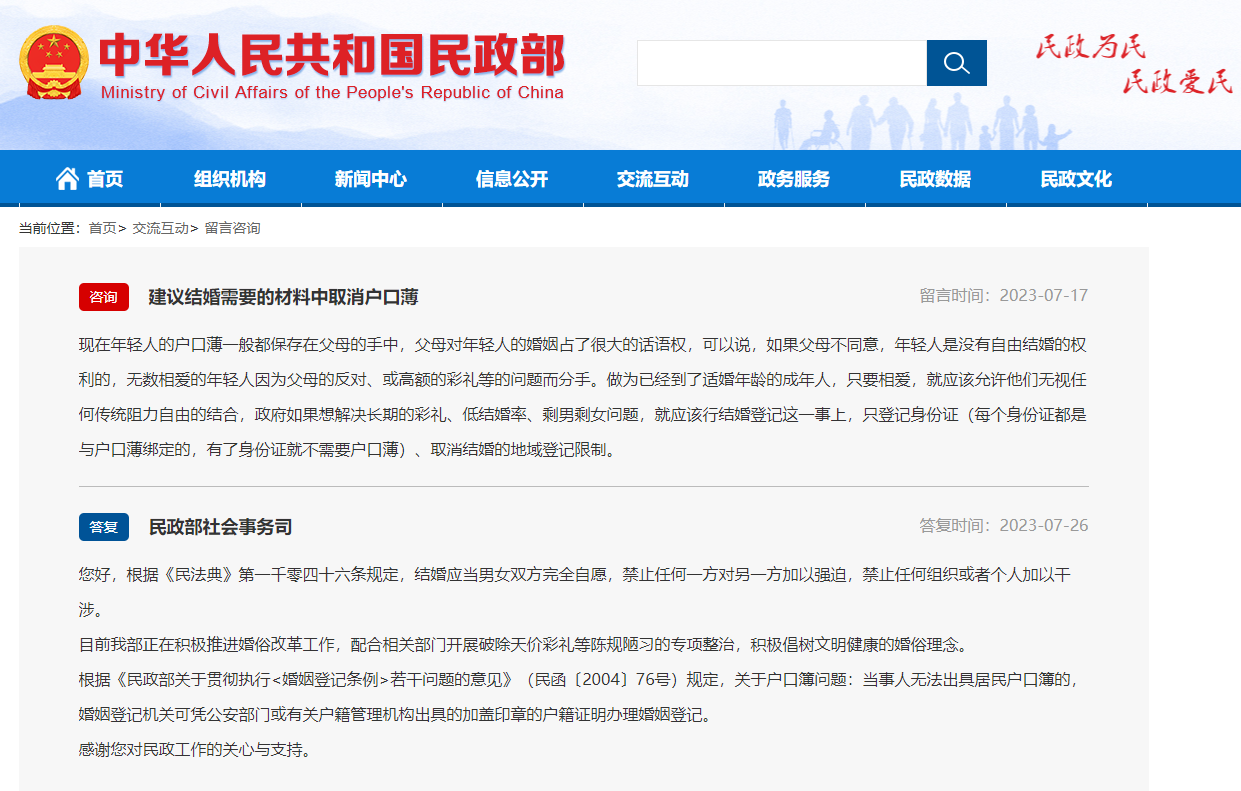The image size is (1241, 791).
Task: Click the home icon in navigation bar
Action: pos(67,179)
